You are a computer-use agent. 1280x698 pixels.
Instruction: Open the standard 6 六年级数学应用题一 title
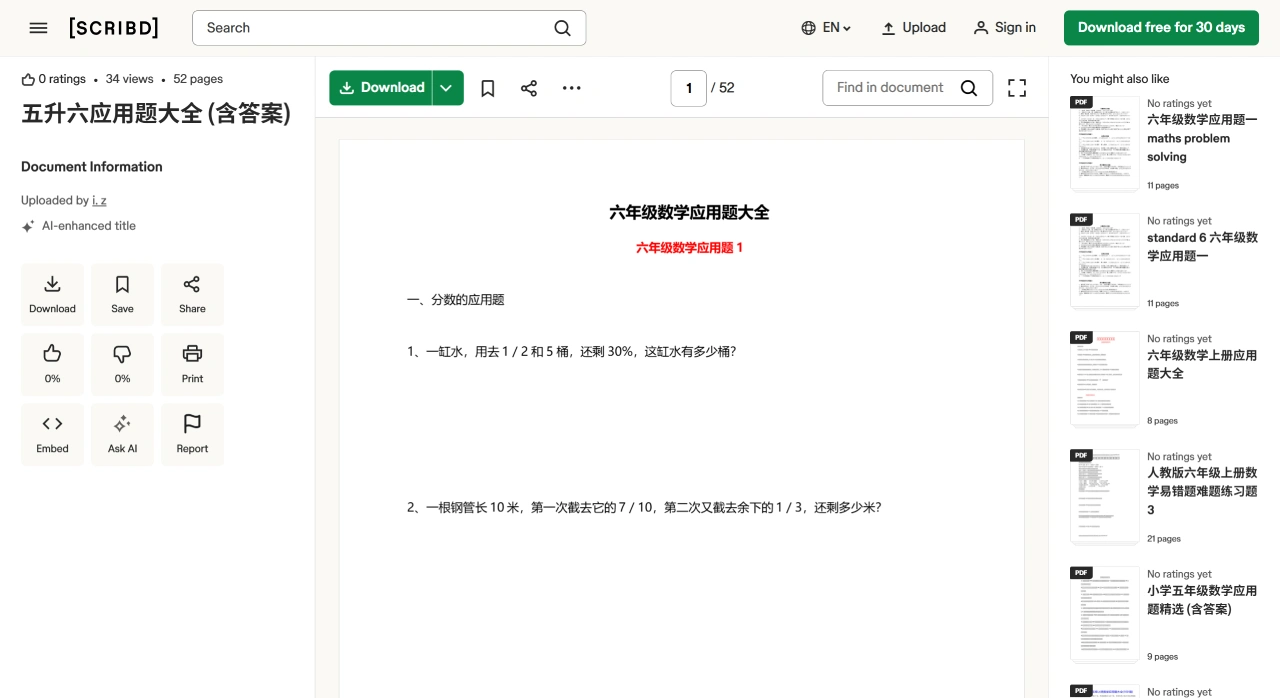pyautogui.click(x=1202, y=247)
